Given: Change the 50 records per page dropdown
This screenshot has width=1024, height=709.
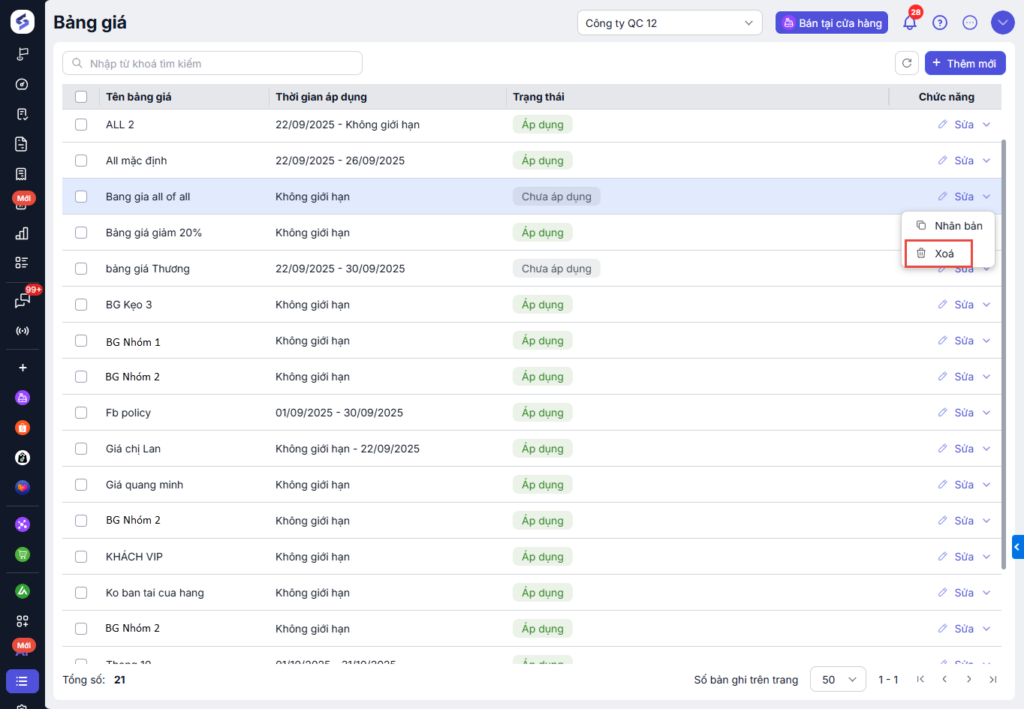Looking at the screenshot, I should pos(837,679).
